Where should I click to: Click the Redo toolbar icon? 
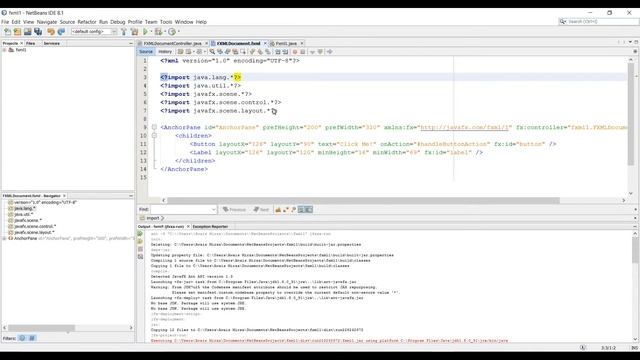(61, 31)
